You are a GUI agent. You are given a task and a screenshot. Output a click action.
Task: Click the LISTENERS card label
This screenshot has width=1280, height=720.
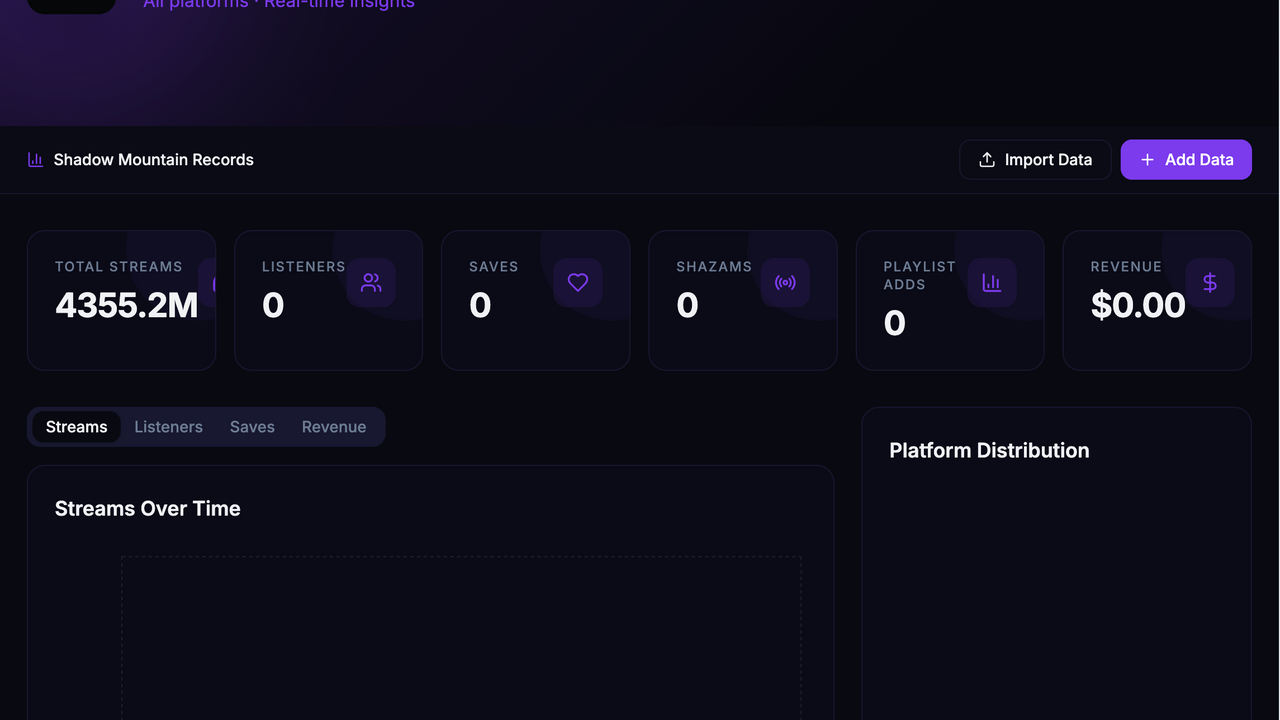point(304,267)
